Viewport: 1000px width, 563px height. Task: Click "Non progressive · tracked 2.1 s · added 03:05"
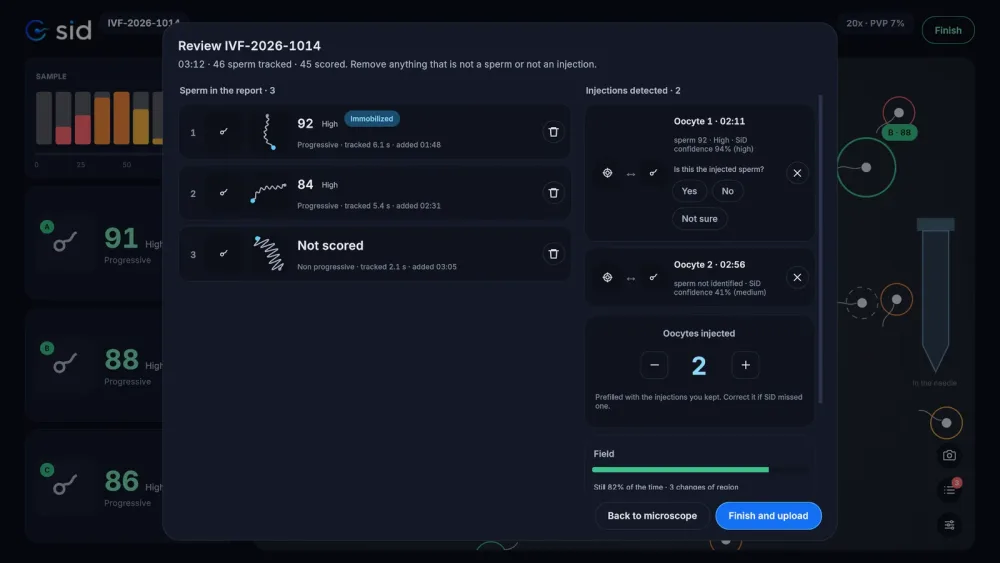pos(377,267)
